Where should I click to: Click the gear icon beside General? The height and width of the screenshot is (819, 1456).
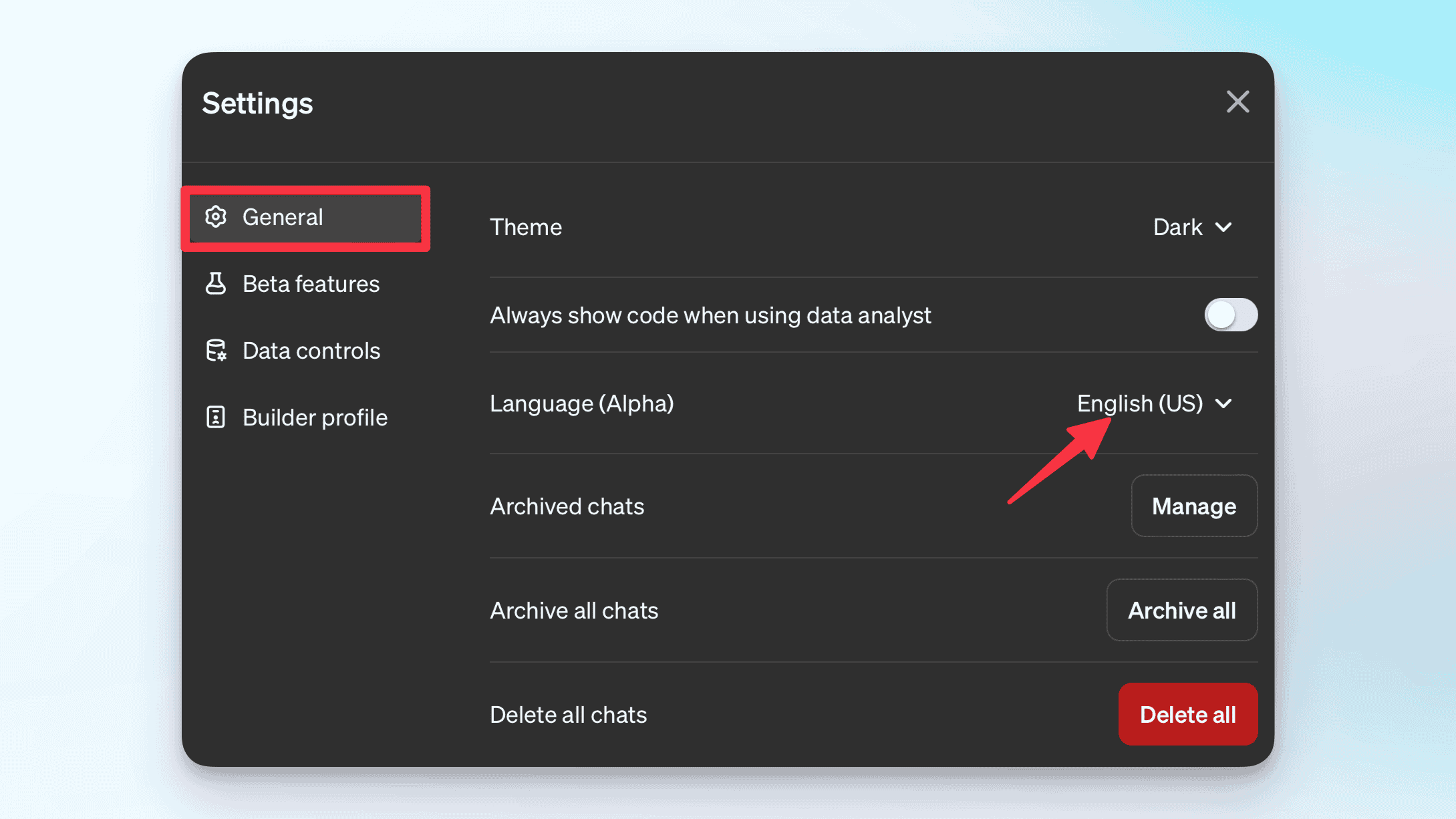click(216, 217)
